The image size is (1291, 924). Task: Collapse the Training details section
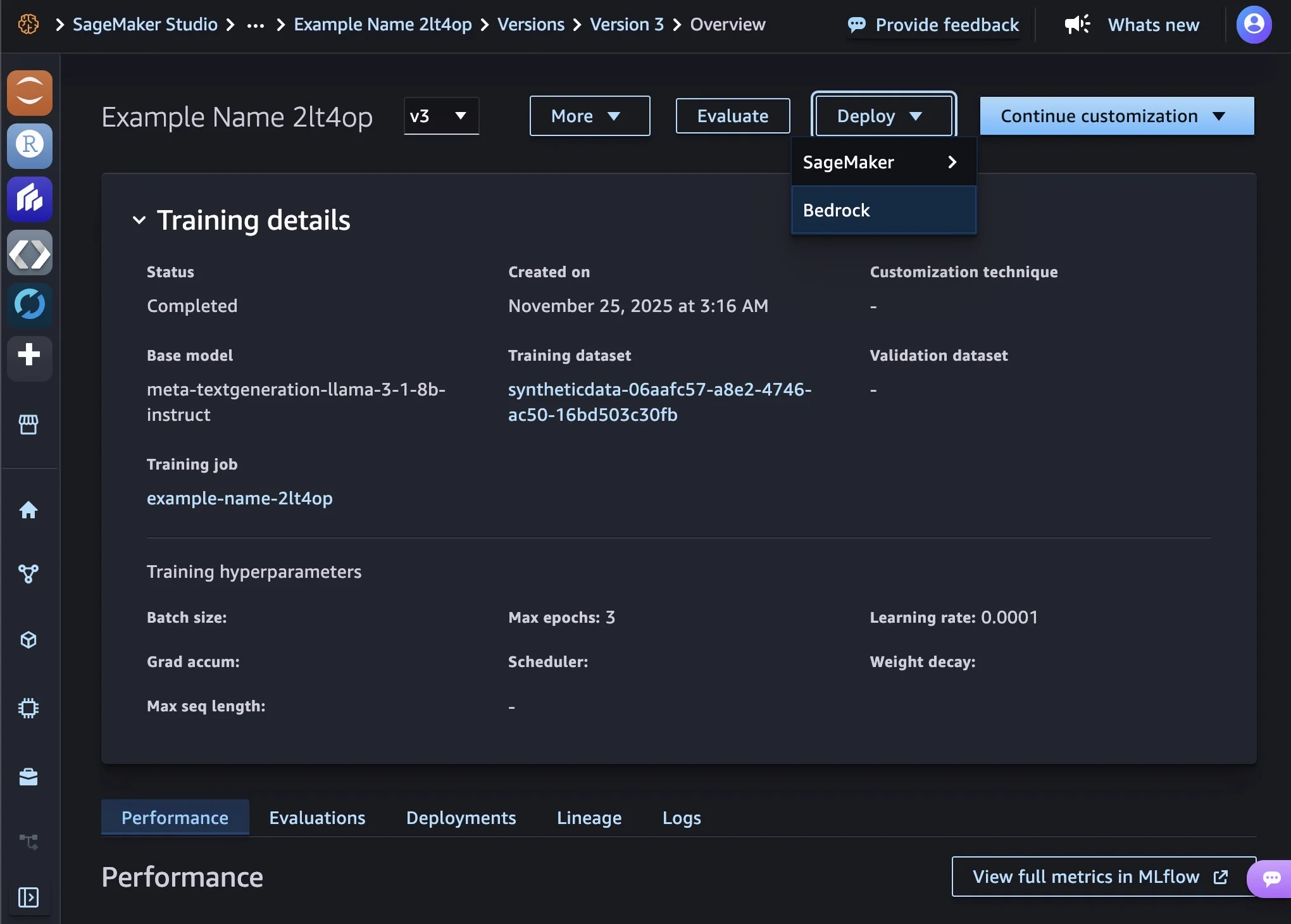pos(139,220)
